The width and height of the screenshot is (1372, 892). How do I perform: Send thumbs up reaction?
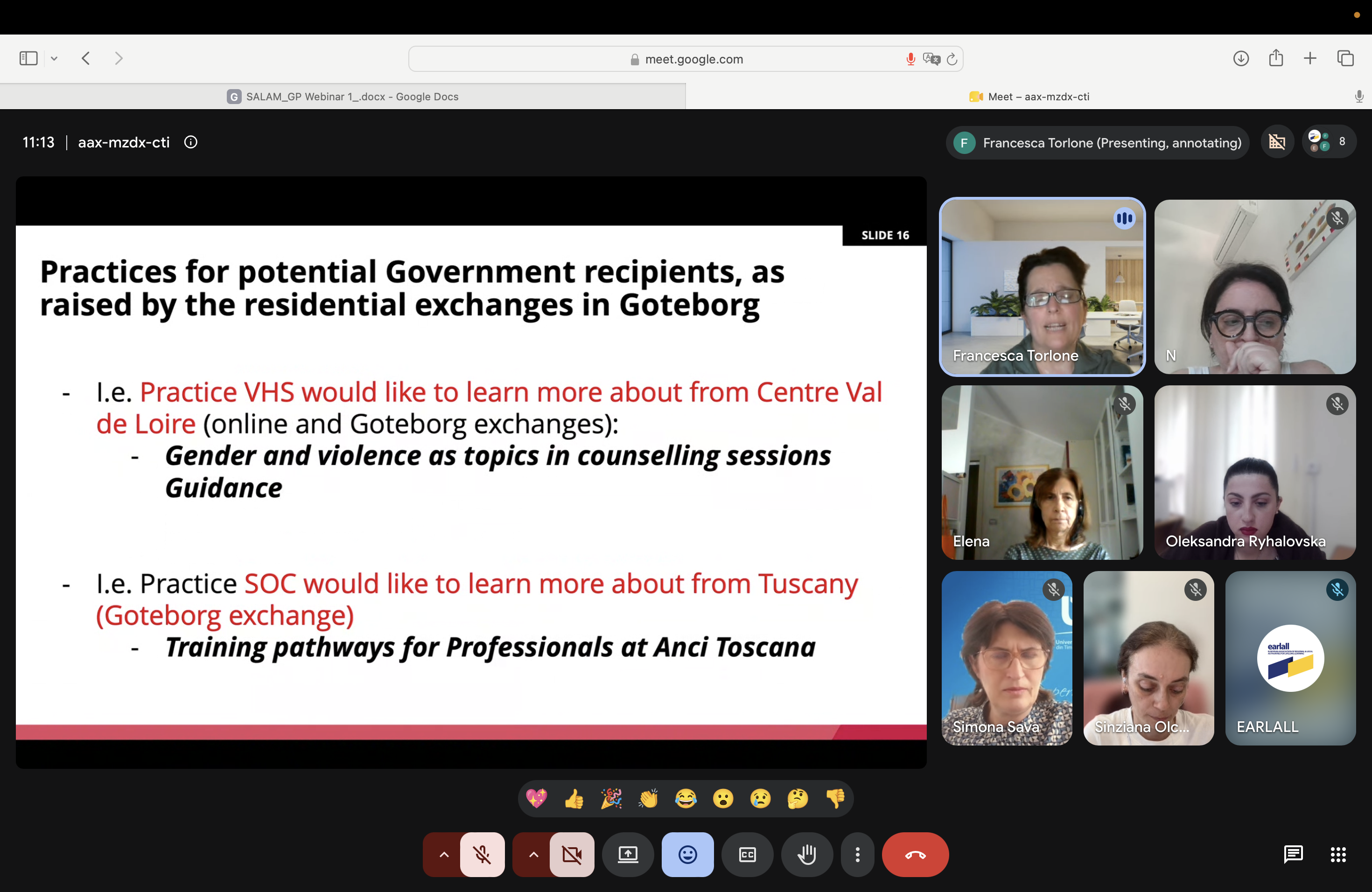(x=574, y=798)
